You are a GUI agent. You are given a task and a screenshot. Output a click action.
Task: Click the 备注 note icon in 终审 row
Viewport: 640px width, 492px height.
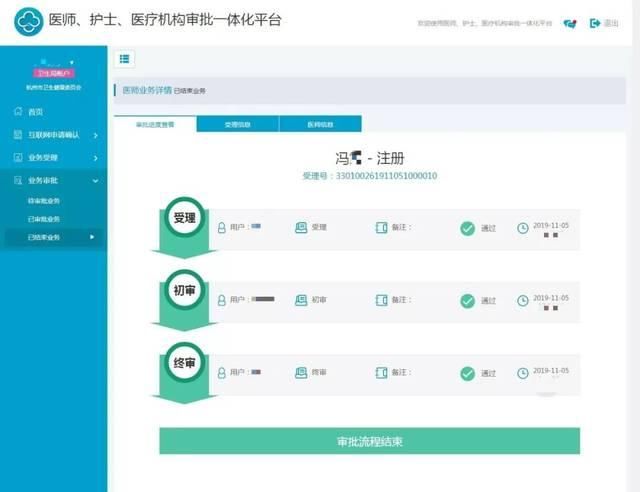pos(381,372)
